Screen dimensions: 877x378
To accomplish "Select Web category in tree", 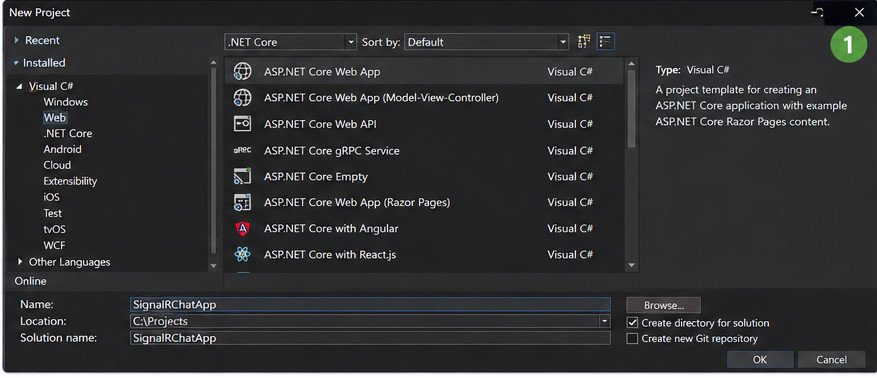I will (55, 117).
